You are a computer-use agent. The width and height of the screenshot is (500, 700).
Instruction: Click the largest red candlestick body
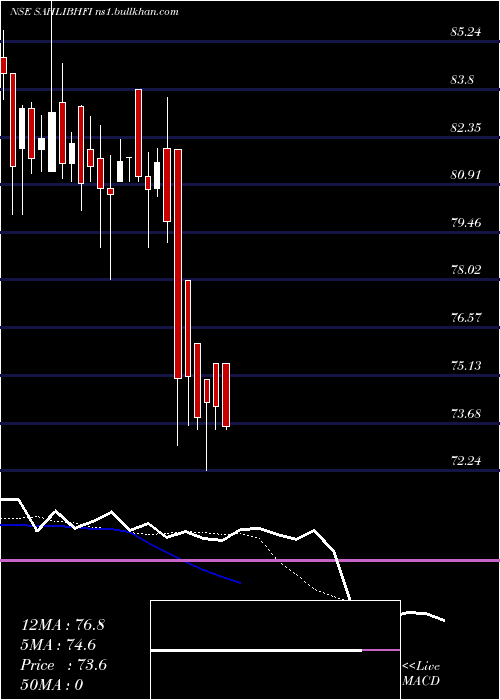click(178, 264)
